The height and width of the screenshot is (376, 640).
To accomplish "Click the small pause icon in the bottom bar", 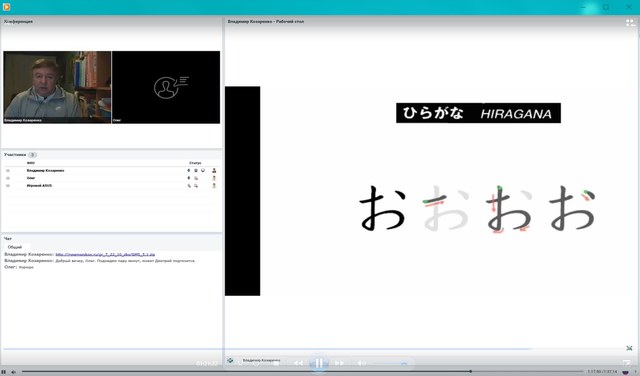I will point(4,372).
